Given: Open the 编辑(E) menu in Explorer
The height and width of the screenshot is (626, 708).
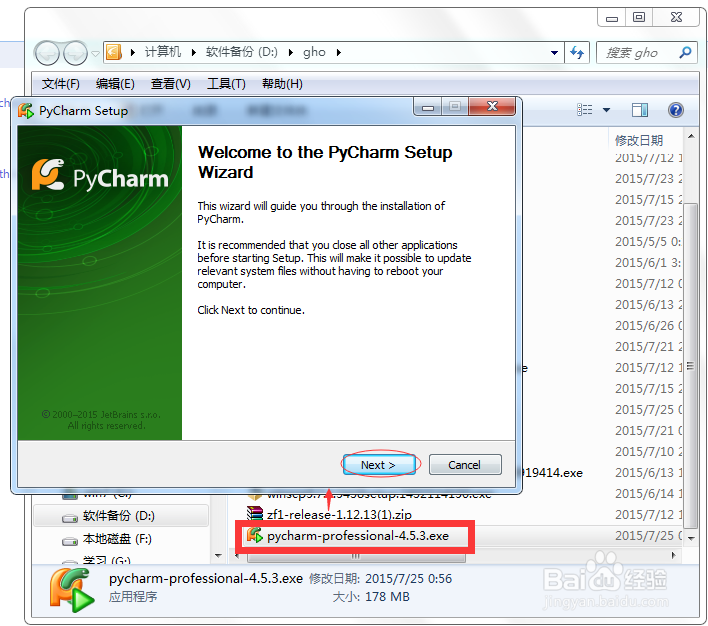Looking at the screenshot, I should pyautogui.click(x=115, y=84).
